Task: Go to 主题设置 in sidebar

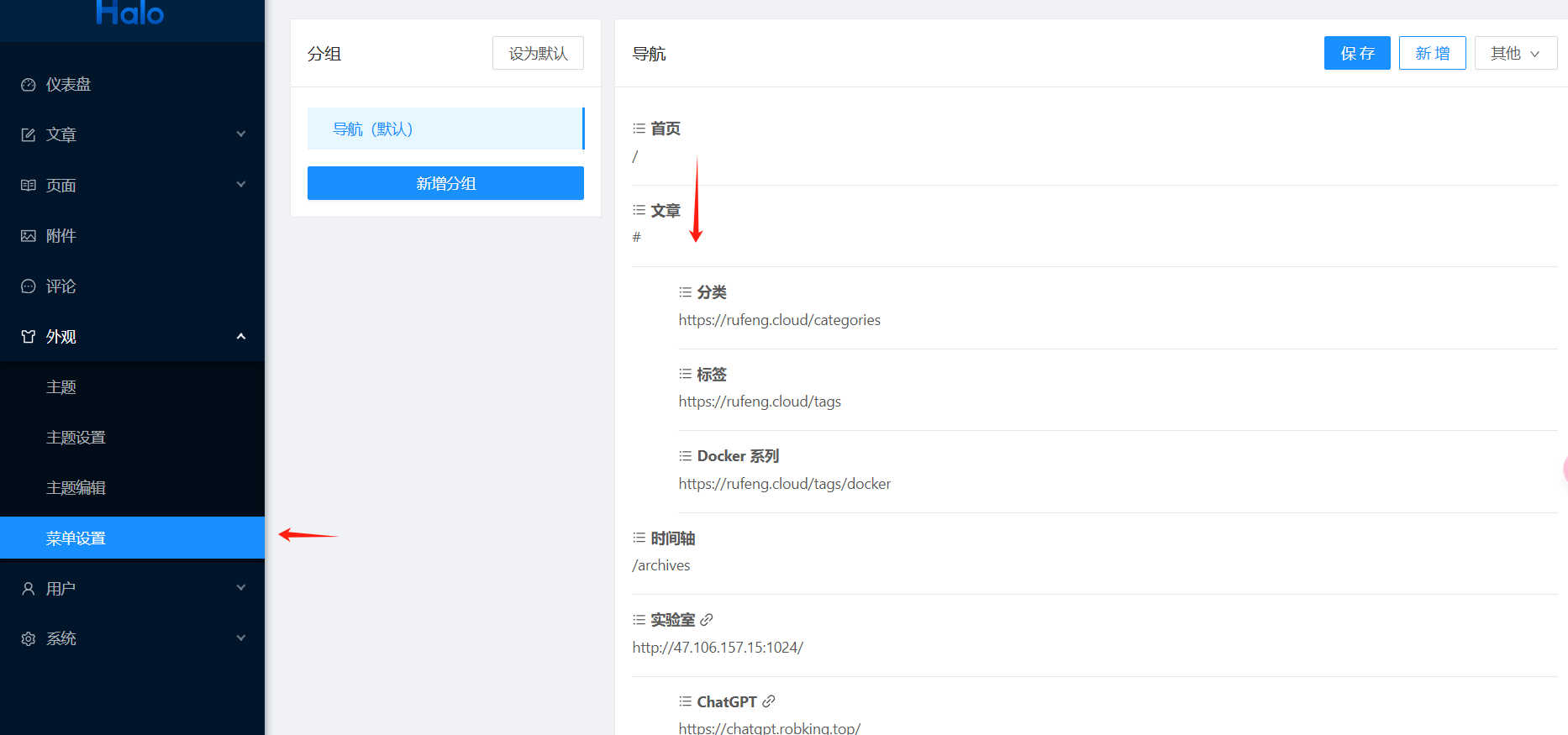Action: click(132, 438)
